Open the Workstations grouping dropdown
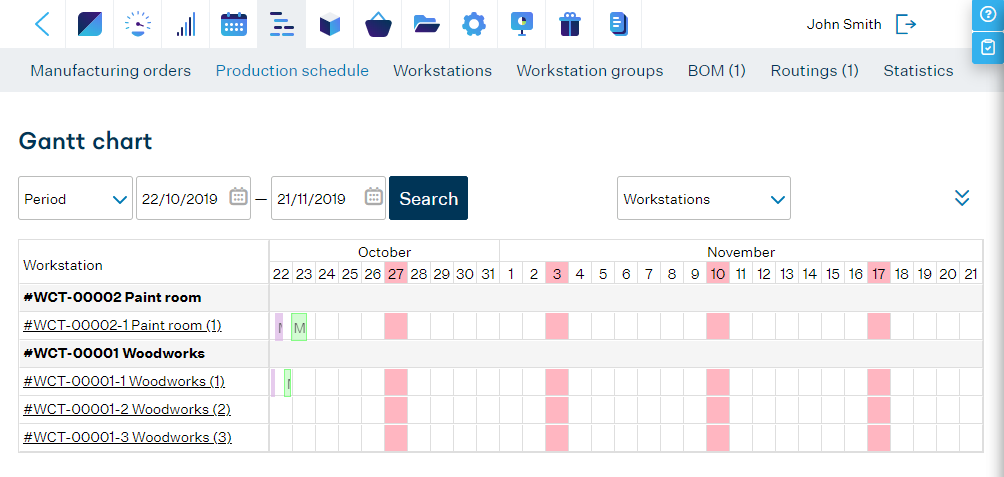The height and width of the screenshot is (477, 1004). coord(704,198)
